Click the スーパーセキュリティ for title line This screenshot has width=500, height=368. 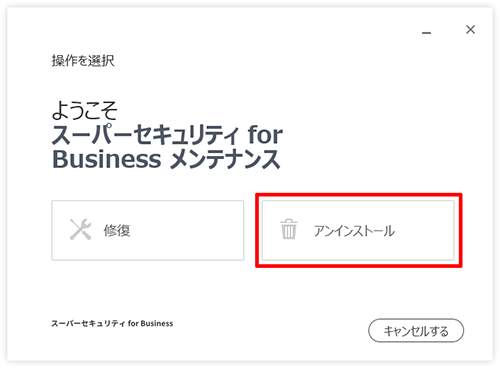coord(167,135)
